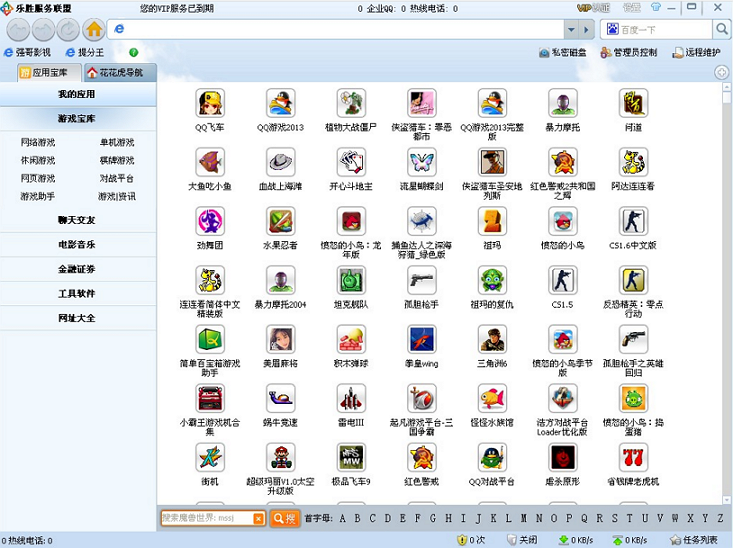
Task: Open the CS1.5 game icon
Action: coord(562,280)
